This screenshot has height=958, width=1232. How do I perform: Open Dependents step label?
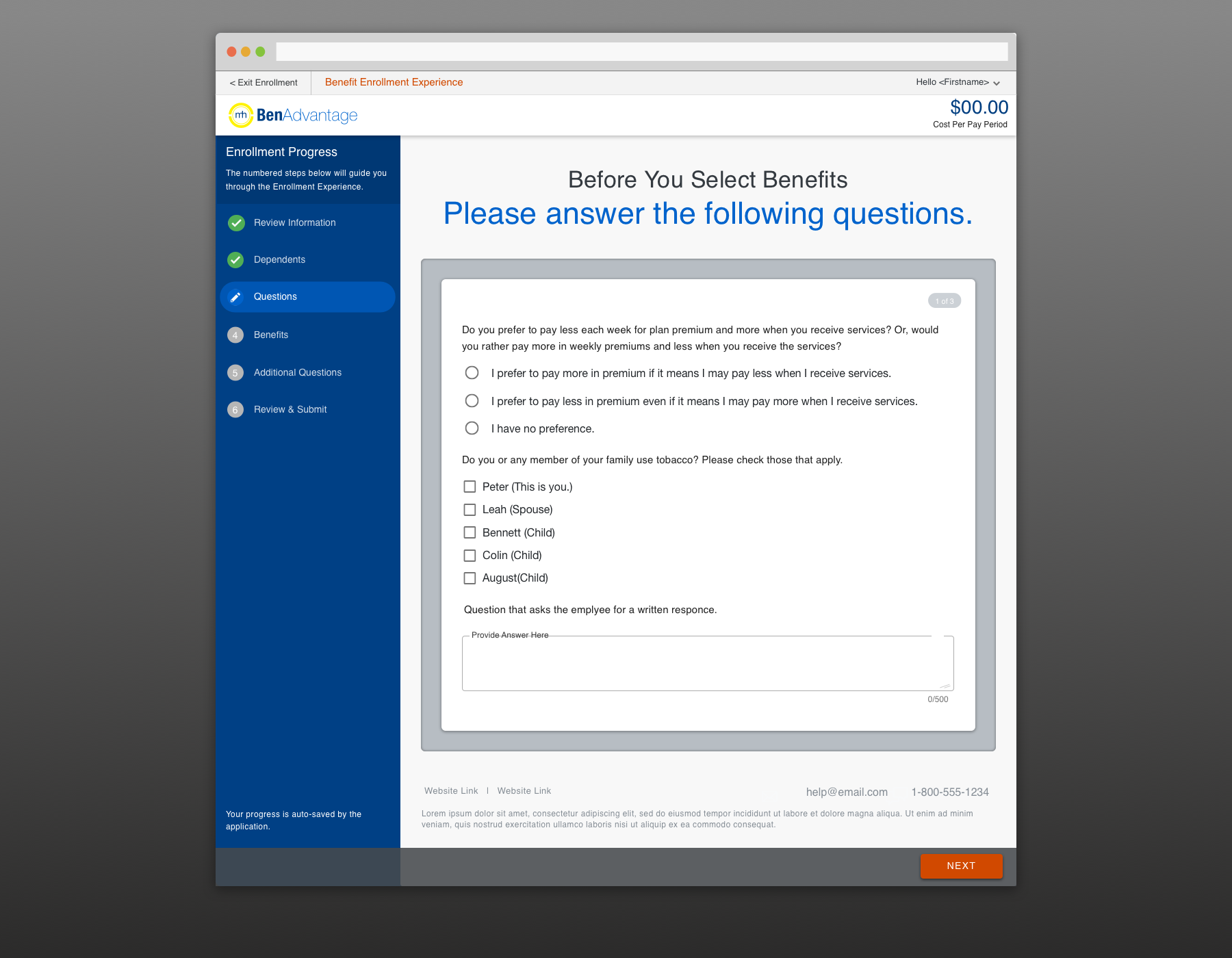pos(279,260)
